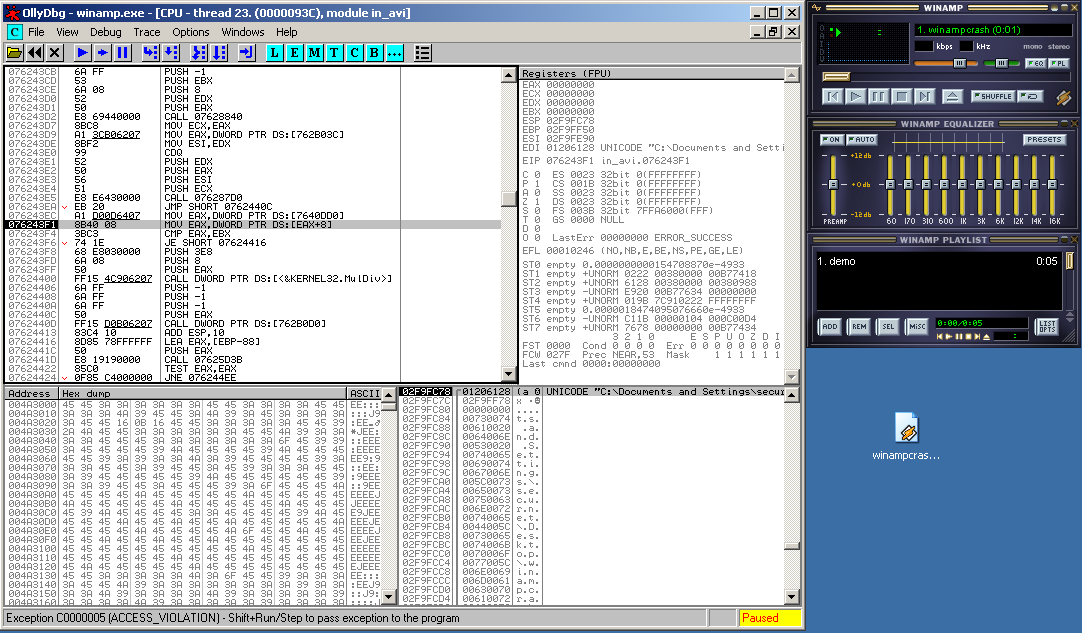
Task: Click the disassembly pane scroll-down arrow
Action: 509,375
